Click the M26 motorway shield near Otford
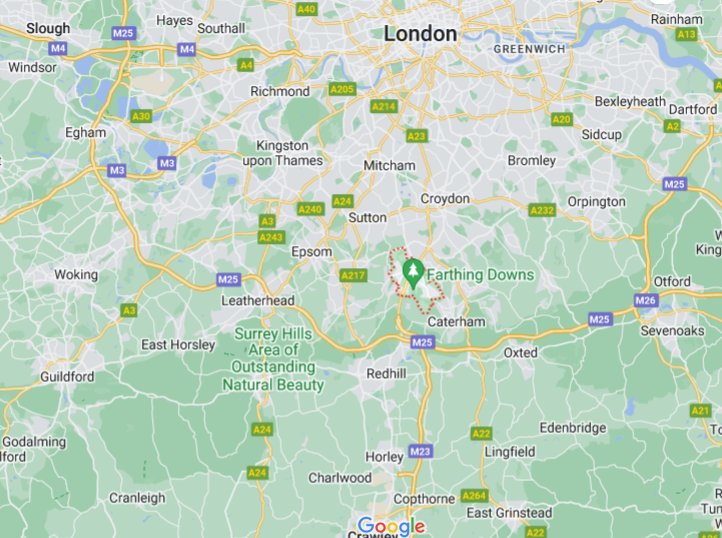The image size is (722, 538). tap(646, 301)
